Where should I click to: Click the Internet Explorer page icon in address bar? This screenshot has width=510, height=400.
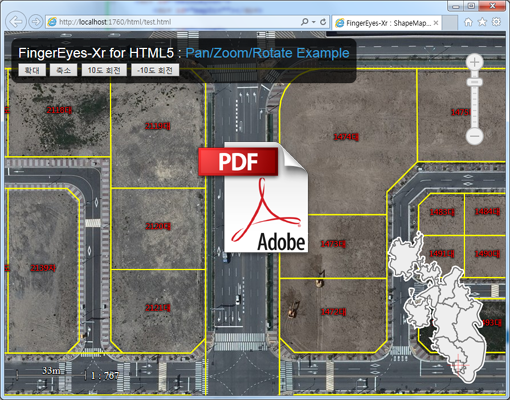pos(52,22)
